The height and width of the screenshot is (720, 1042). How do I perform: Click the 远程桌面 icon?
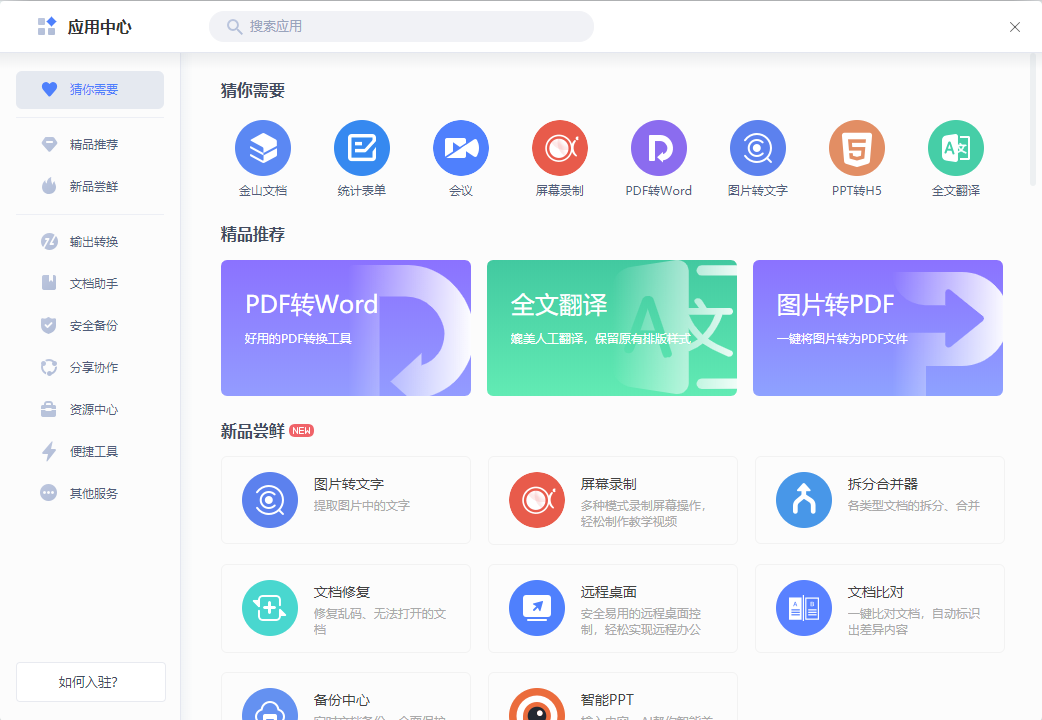coord(537,608)
